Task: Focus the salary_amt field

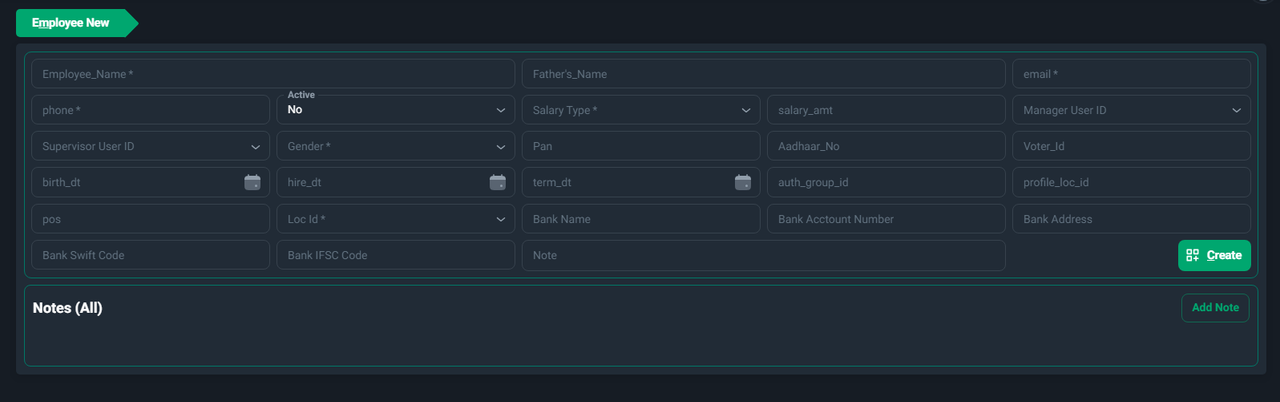Action: [x=886, y=110]
